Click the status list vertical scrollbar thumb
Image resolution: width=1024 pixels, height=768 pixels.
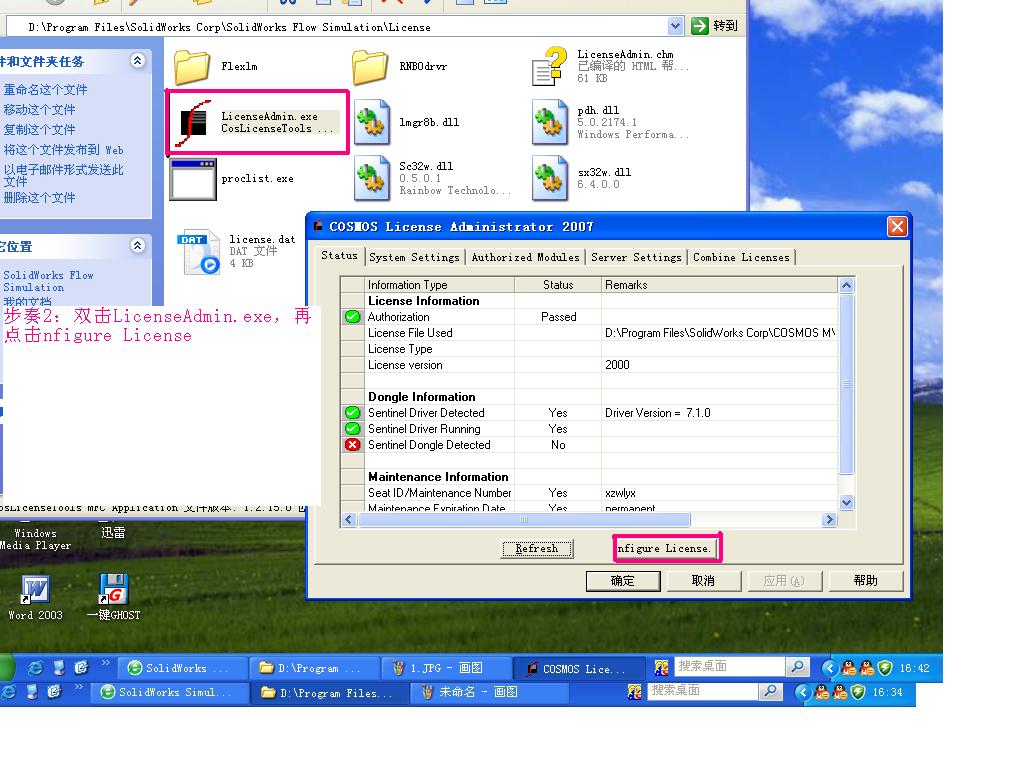tap(846, 384)
